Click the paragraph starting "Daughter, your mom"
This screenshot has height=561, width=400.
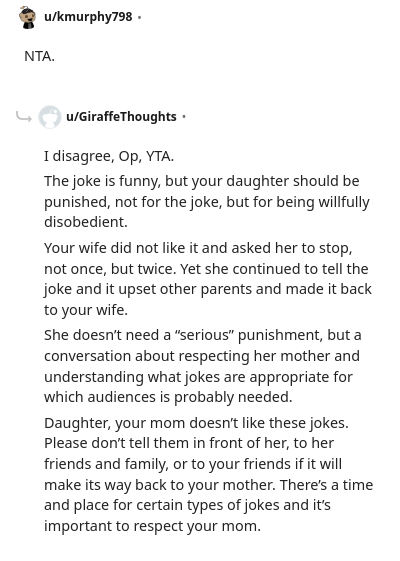(x=209, y=474)
